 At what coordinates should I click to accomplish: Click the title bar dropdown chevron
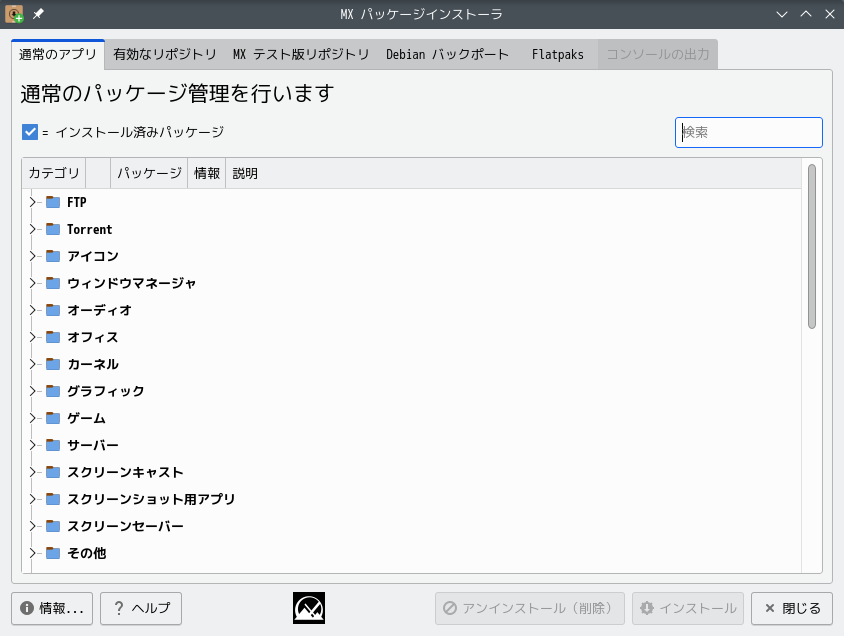pos(781,14)
